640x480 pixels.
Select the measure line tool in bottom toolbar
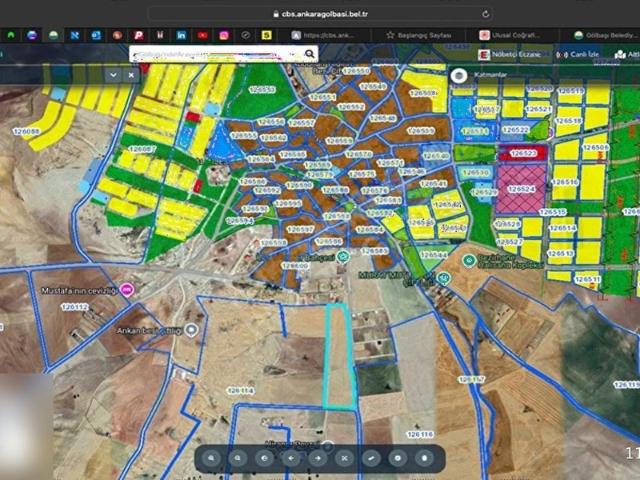(371, 458)
